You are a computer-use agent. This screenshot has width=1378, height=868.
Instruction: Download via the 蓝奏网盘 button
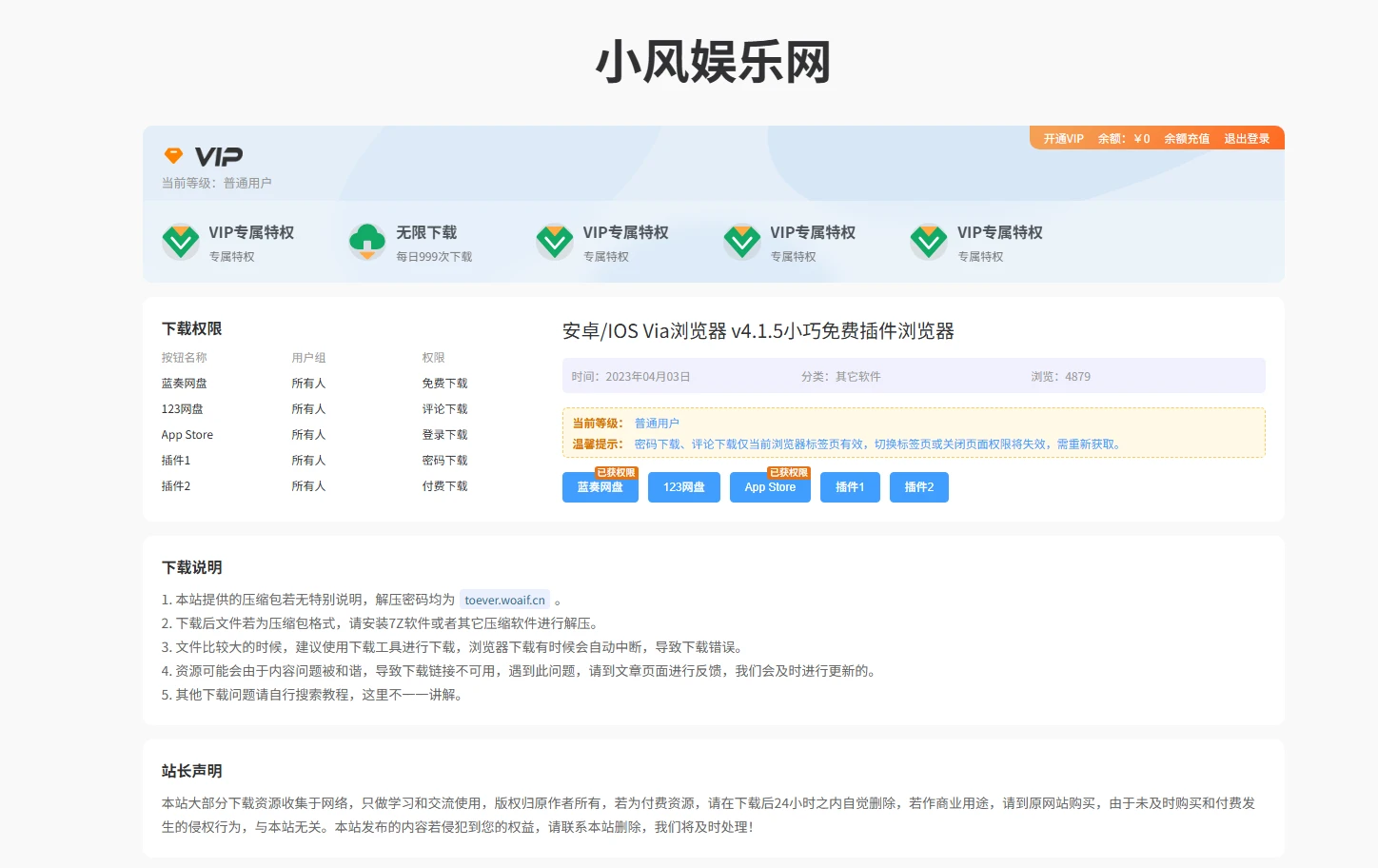click(x=600, y=487)
